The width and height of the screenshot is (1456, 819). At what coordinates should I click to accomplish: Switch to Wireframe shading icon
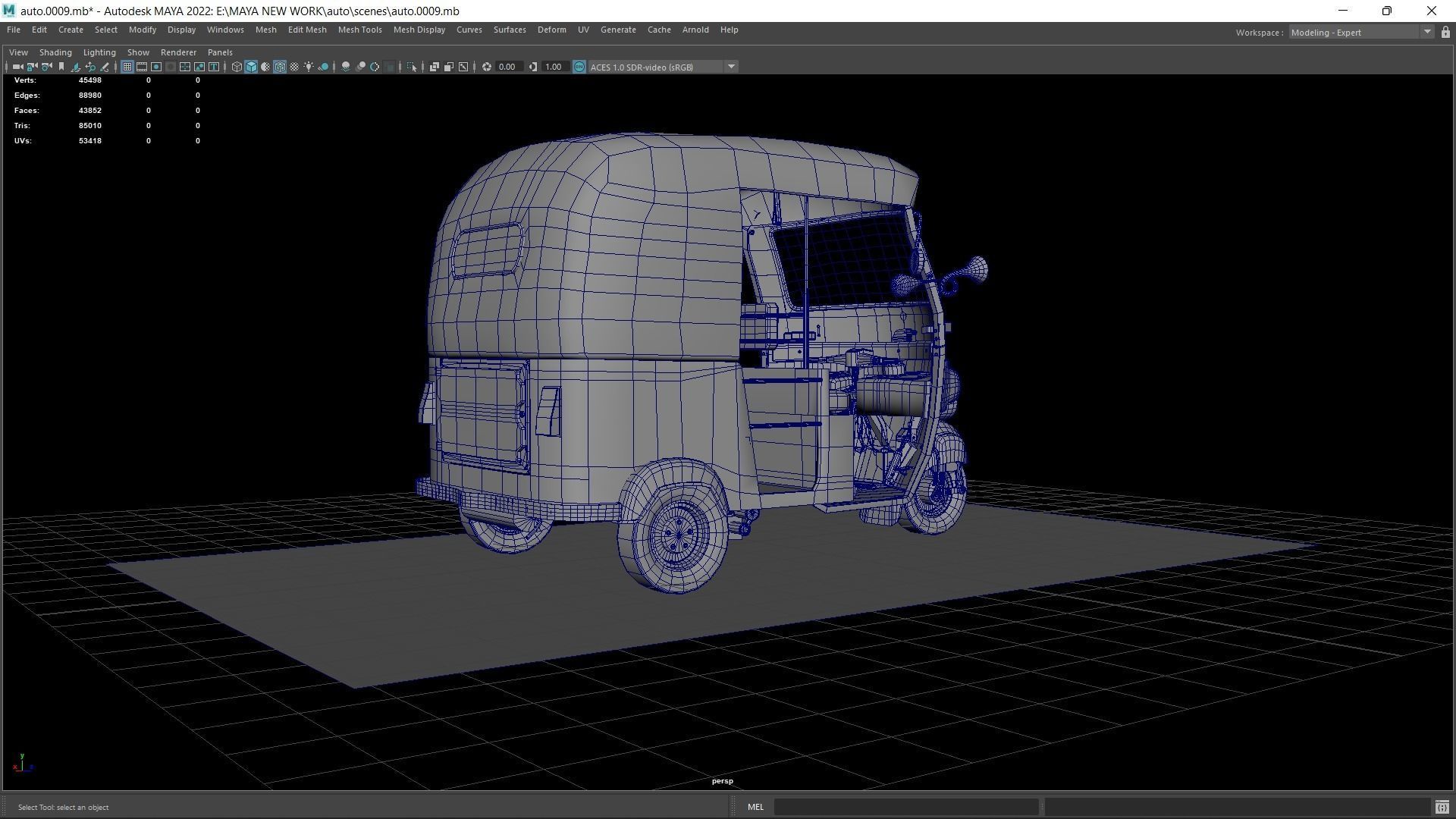click(237, 67)
